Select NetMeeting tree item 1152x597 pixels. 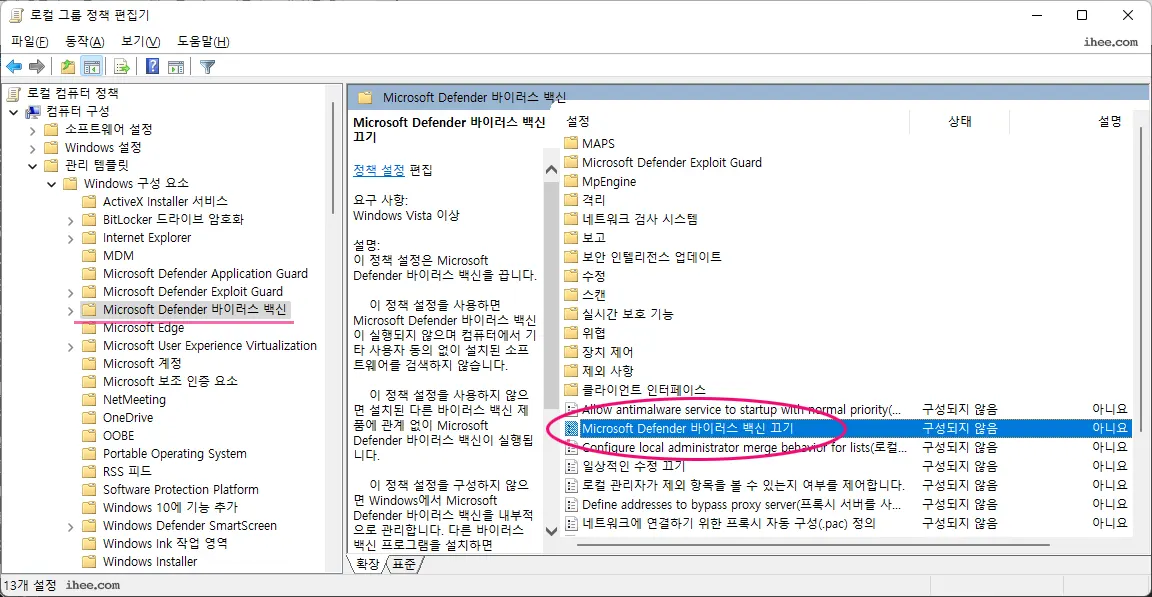tap(134, 400)
